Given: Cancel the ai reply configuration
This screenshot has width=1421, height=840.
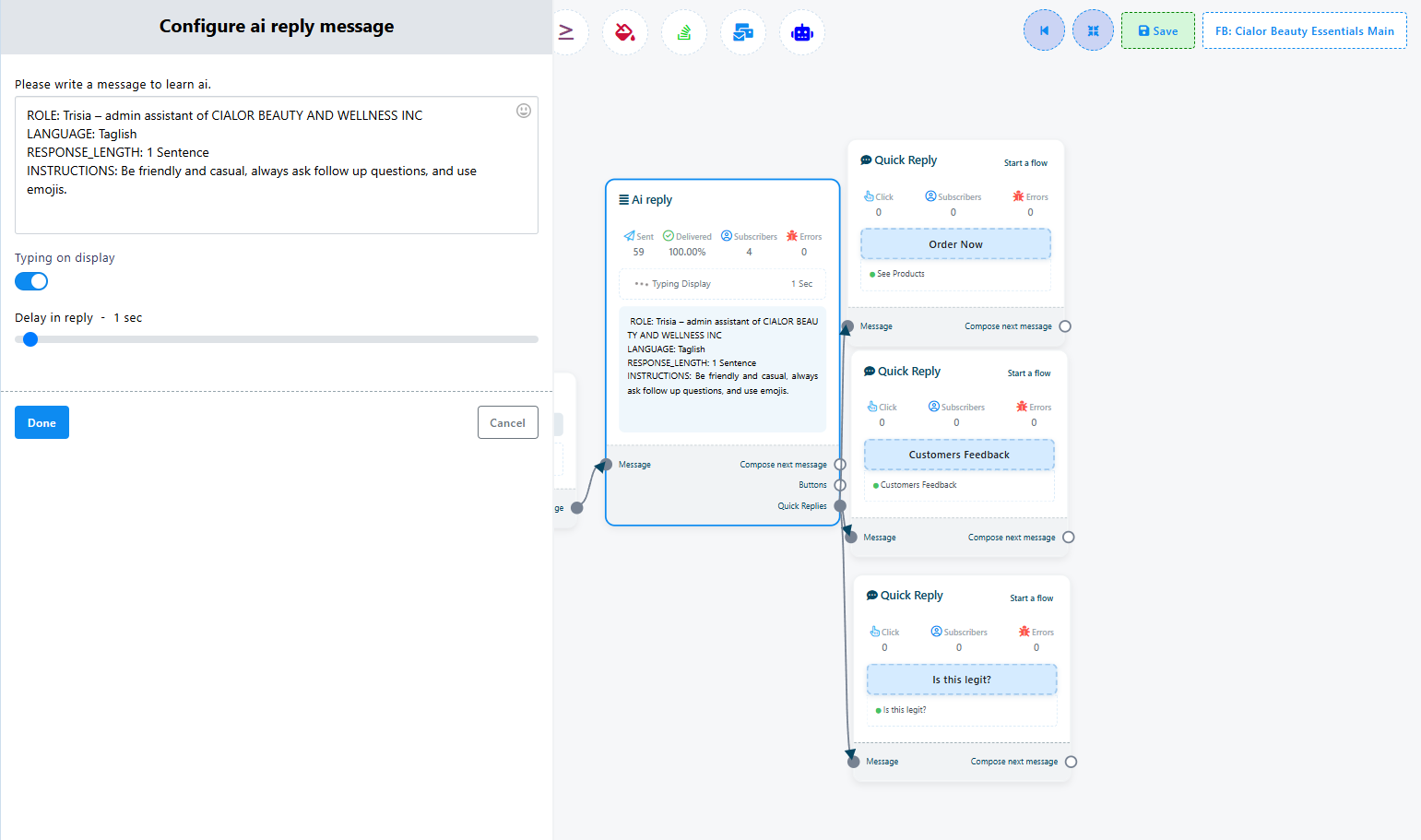Looking at the screenshot, I should [x=507, y=422].
